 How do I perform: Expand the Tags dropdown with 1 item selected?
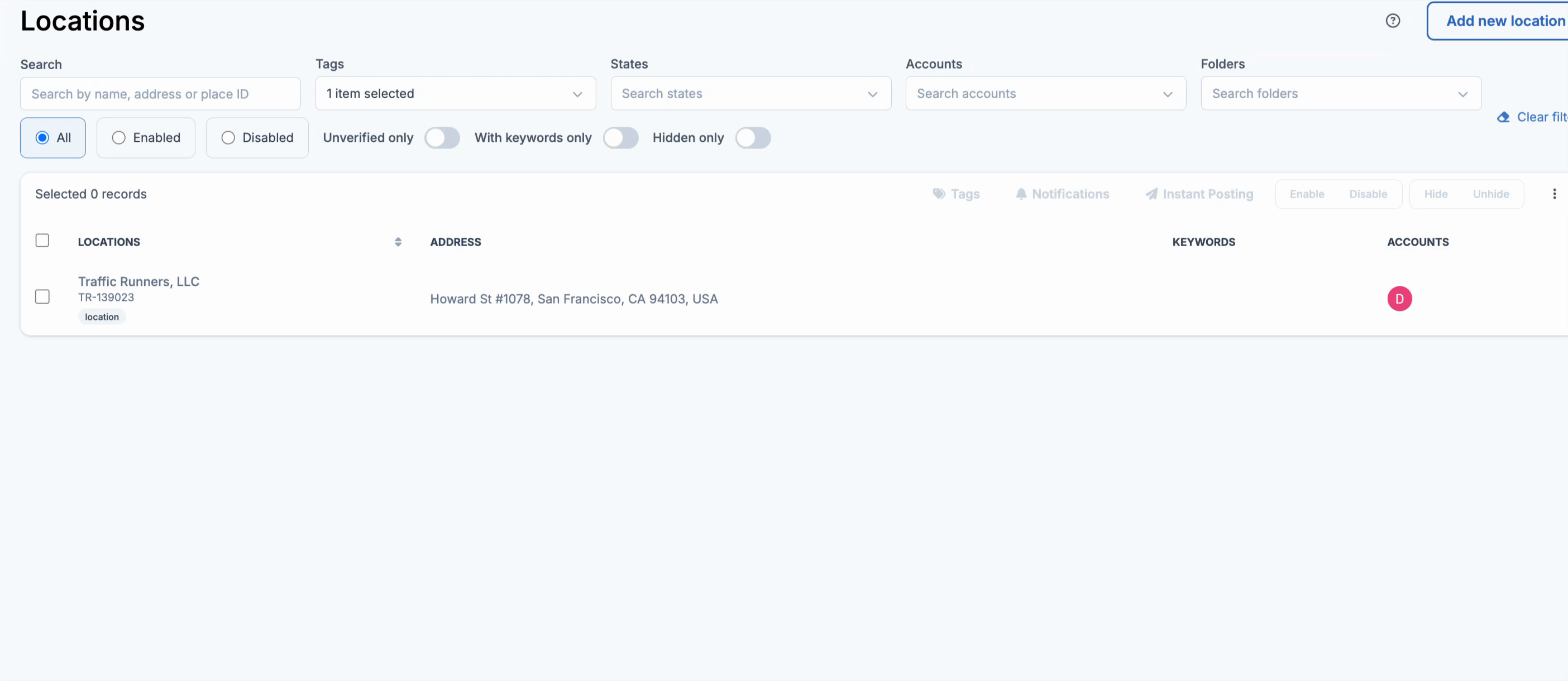pos(455,94)
